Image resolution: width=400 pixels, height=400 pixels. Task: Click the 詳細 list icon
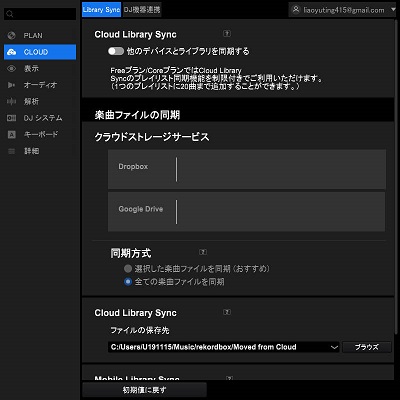(x=11, y=151)
